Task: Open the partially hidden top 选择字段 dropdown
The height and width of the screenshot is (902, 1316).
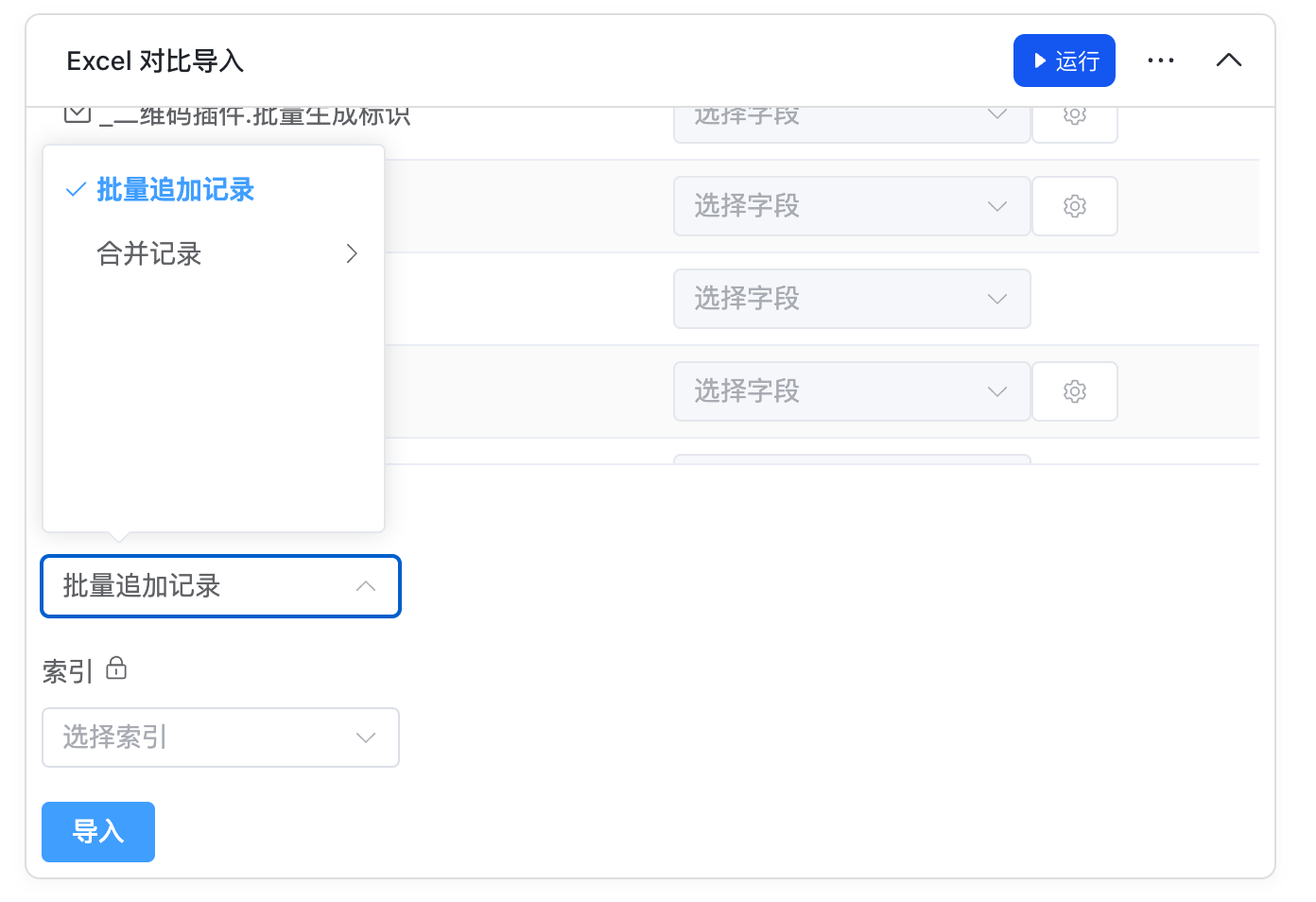Action: pyautogui.click(x=851, y=119)
